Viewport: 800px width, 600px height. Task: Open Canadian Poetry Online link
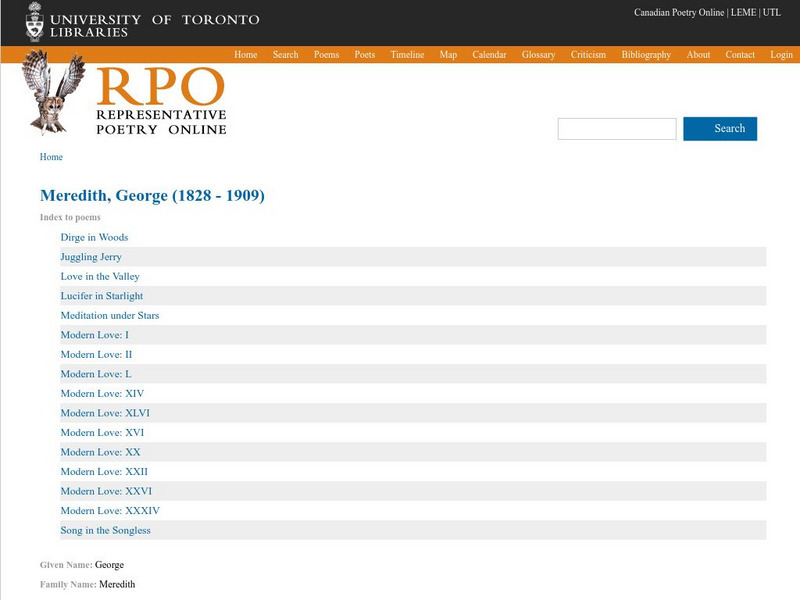pos(679,13)
